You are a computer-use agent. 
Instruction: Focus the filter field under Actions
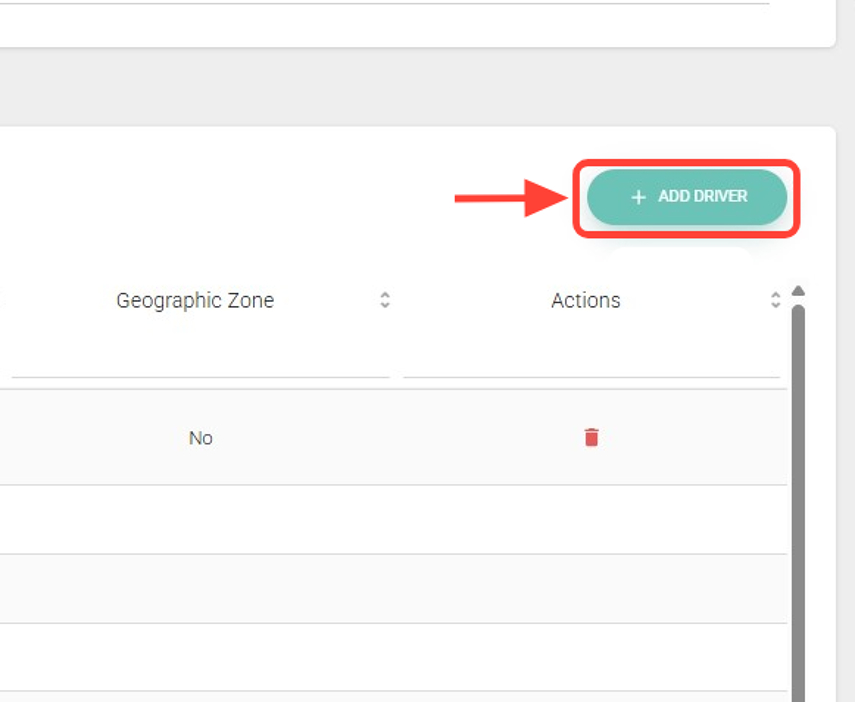pyautogui.click(x=590, y=362)
